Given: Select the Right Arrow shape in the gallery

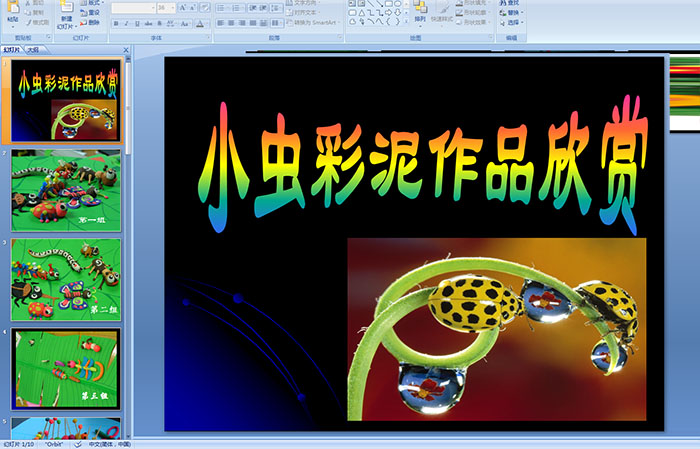Looking at the screenshot, I should coord(388,12).
